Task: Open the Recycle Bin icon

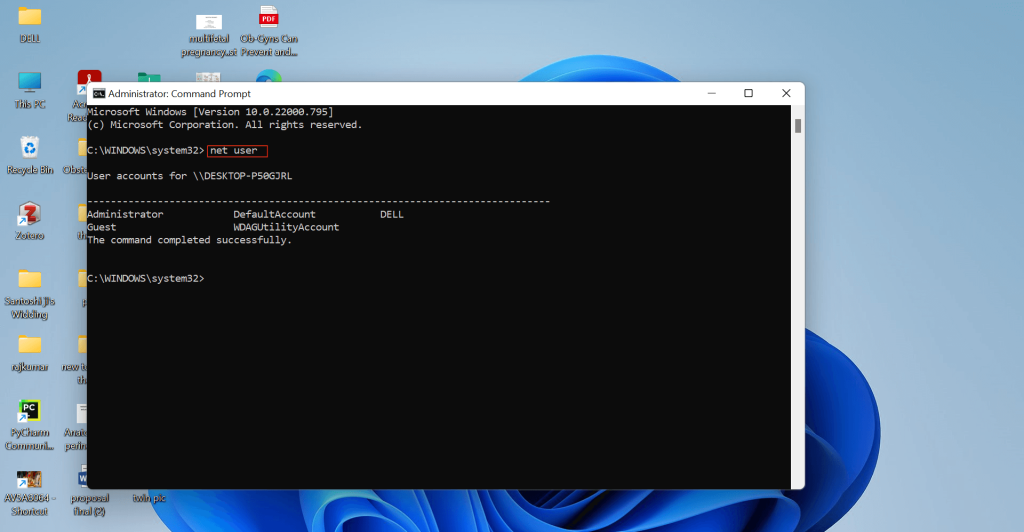Action: [29, 155]
